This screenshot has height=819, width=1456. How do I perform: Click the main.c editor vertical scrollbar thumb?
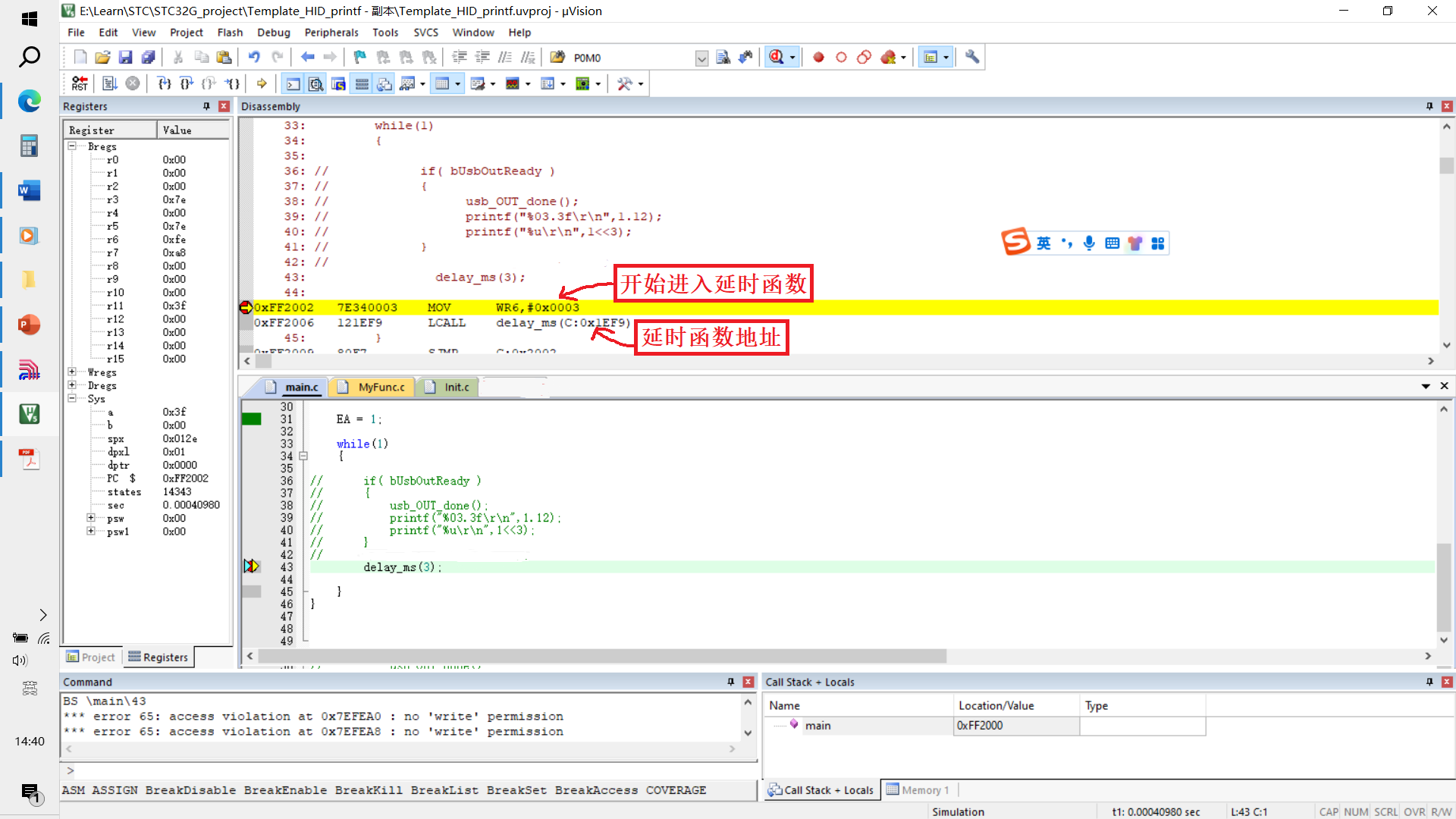(x=1444, y=586)
